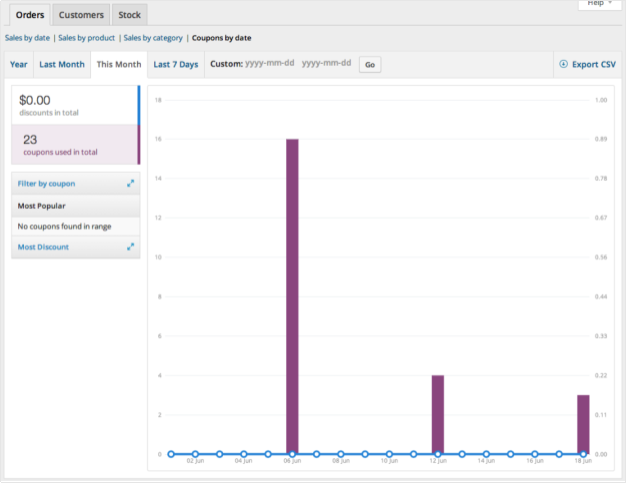Switch to the Customers tab
Screen dimensions: 626x484
81,15
